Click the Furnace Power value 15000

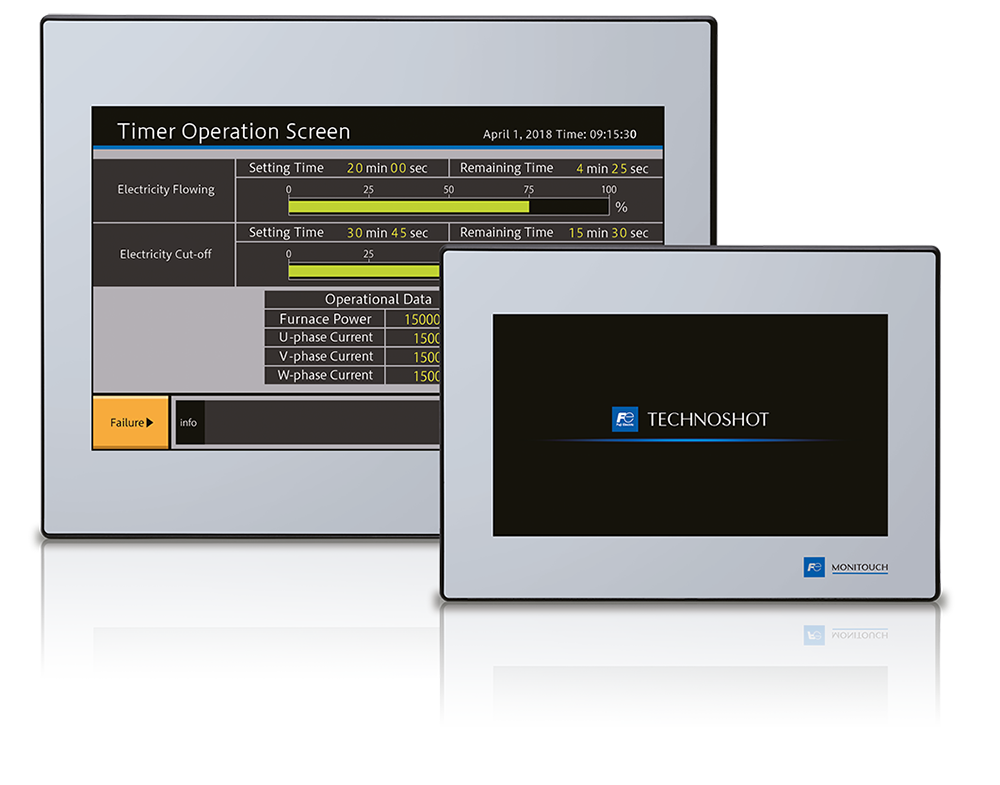point(422,319)
